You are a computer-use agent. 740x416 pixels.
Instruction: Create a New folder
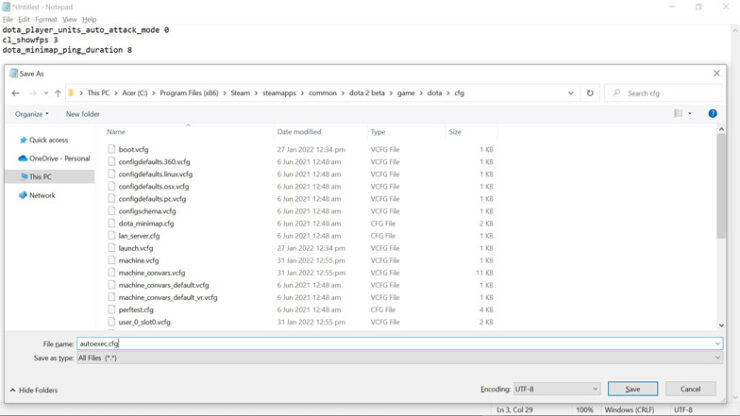click(x=83, y=114)
